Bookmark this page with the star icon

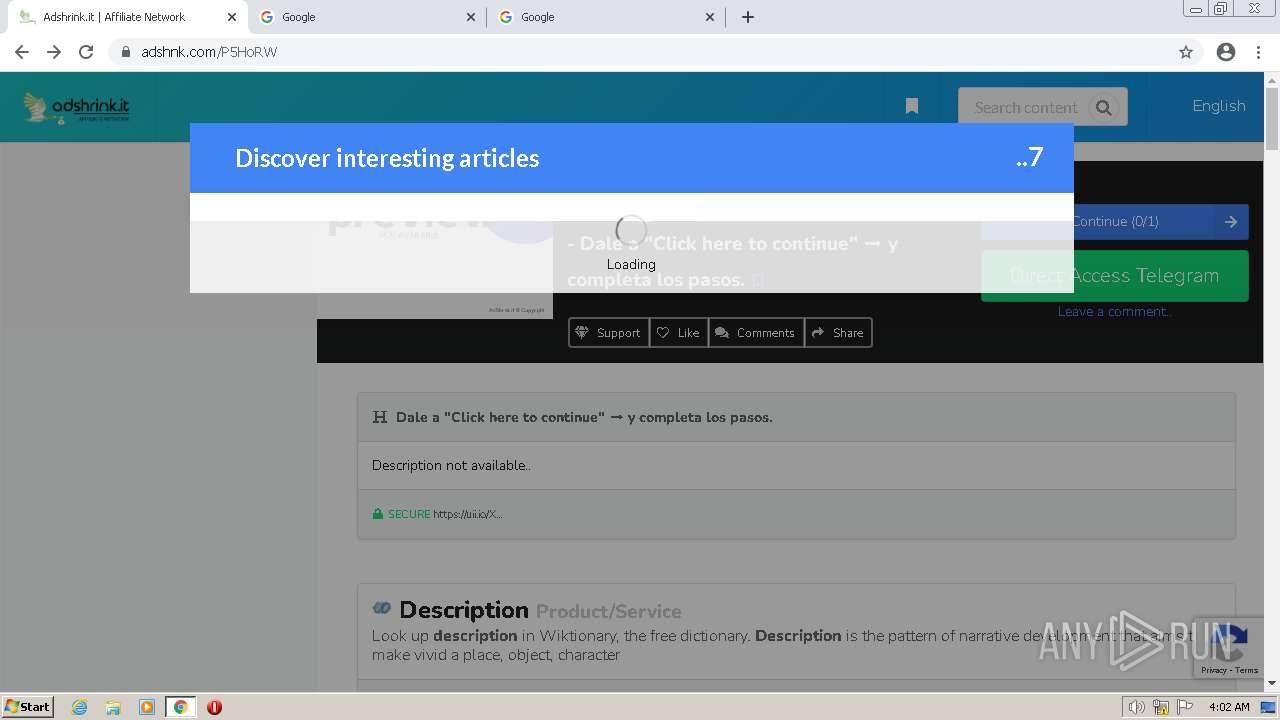(1186, 52)
